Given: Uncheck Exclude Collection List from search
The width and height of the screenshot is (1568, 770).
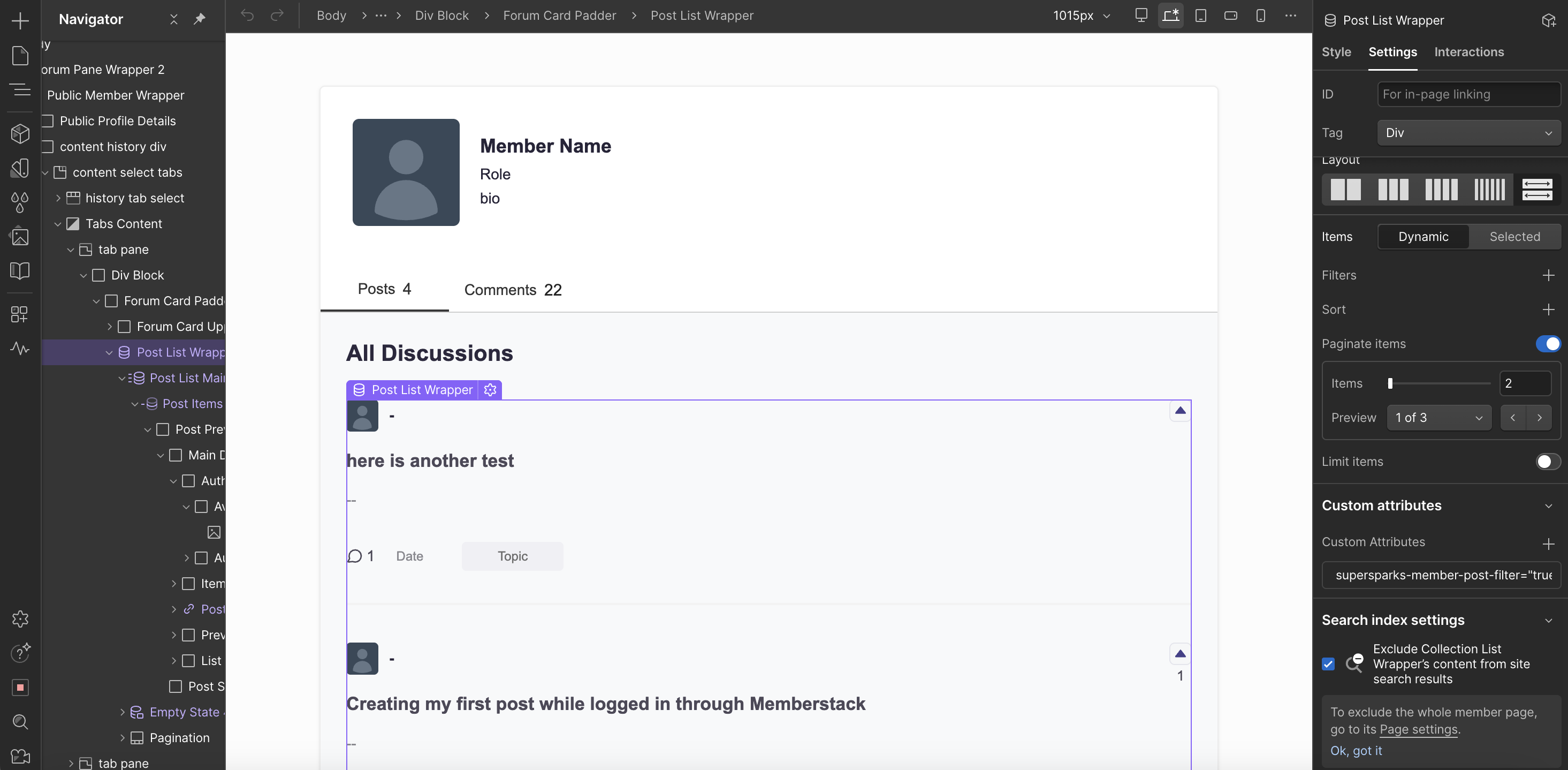Looking at the screenshot, I should pos(1328,664).
